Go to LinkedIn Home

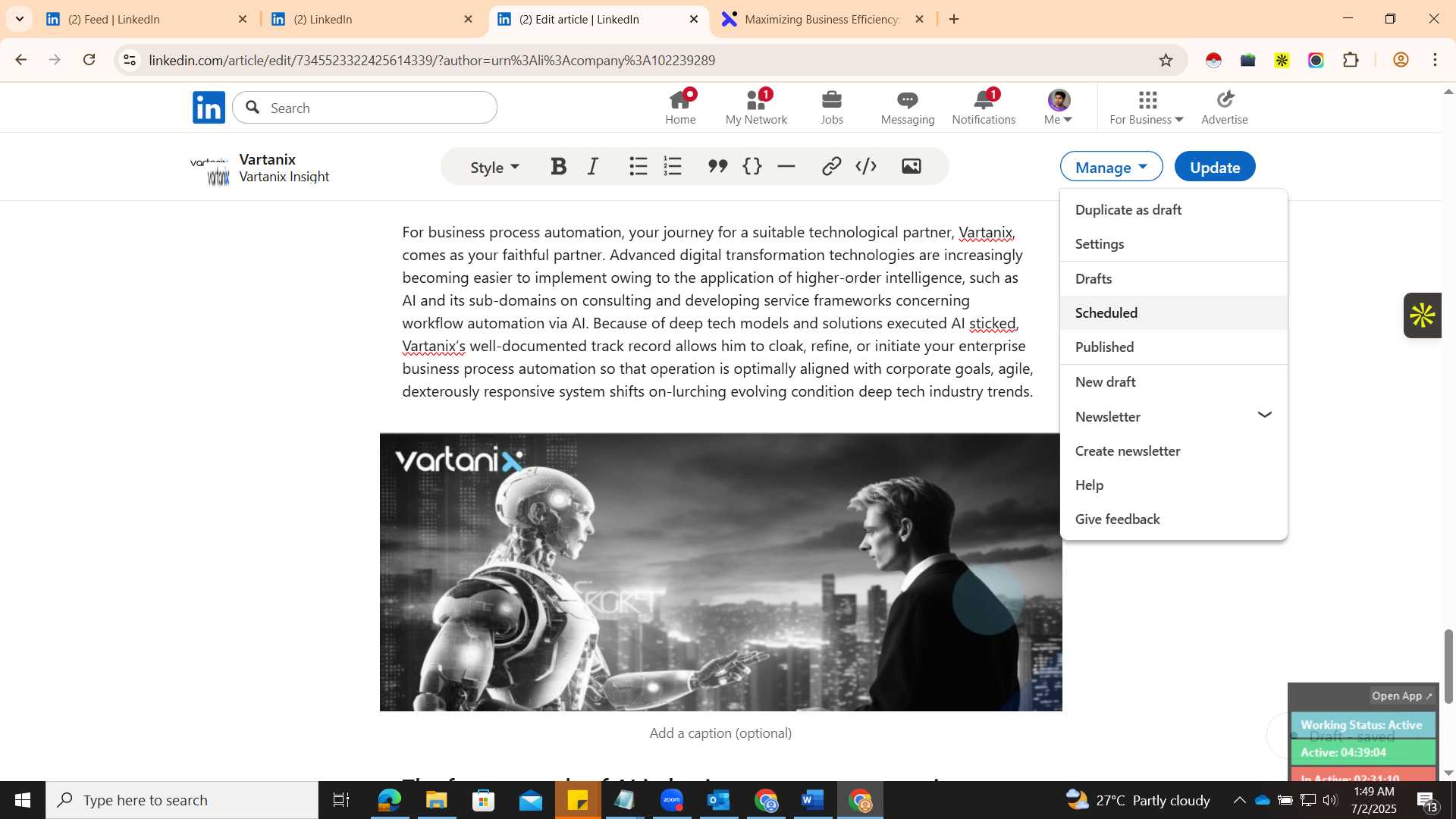coord(680,107)
